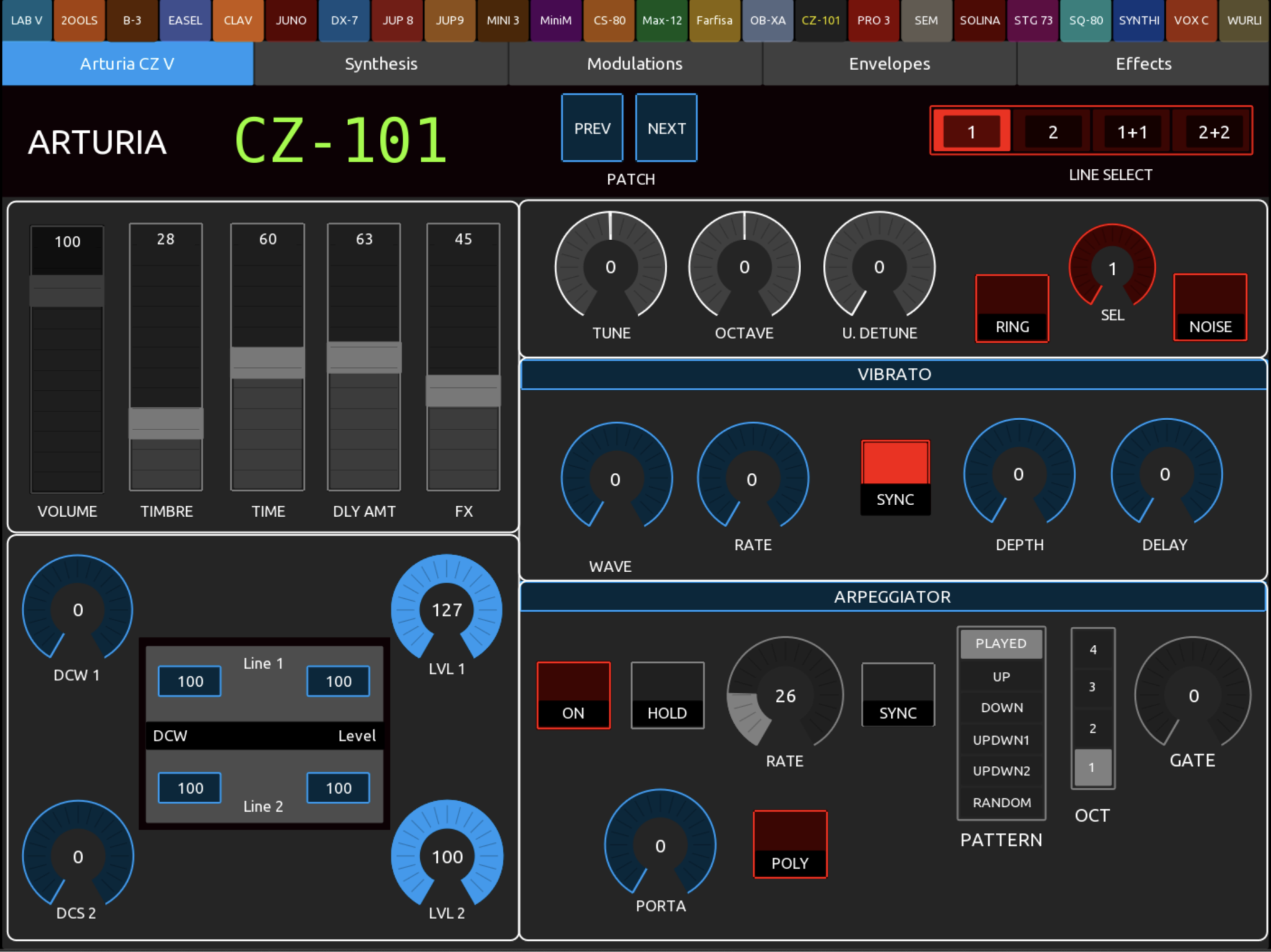This screenshot has height=952, width=1271.
Task: Toggle the POLY mode button
Action: pos(790,844)
